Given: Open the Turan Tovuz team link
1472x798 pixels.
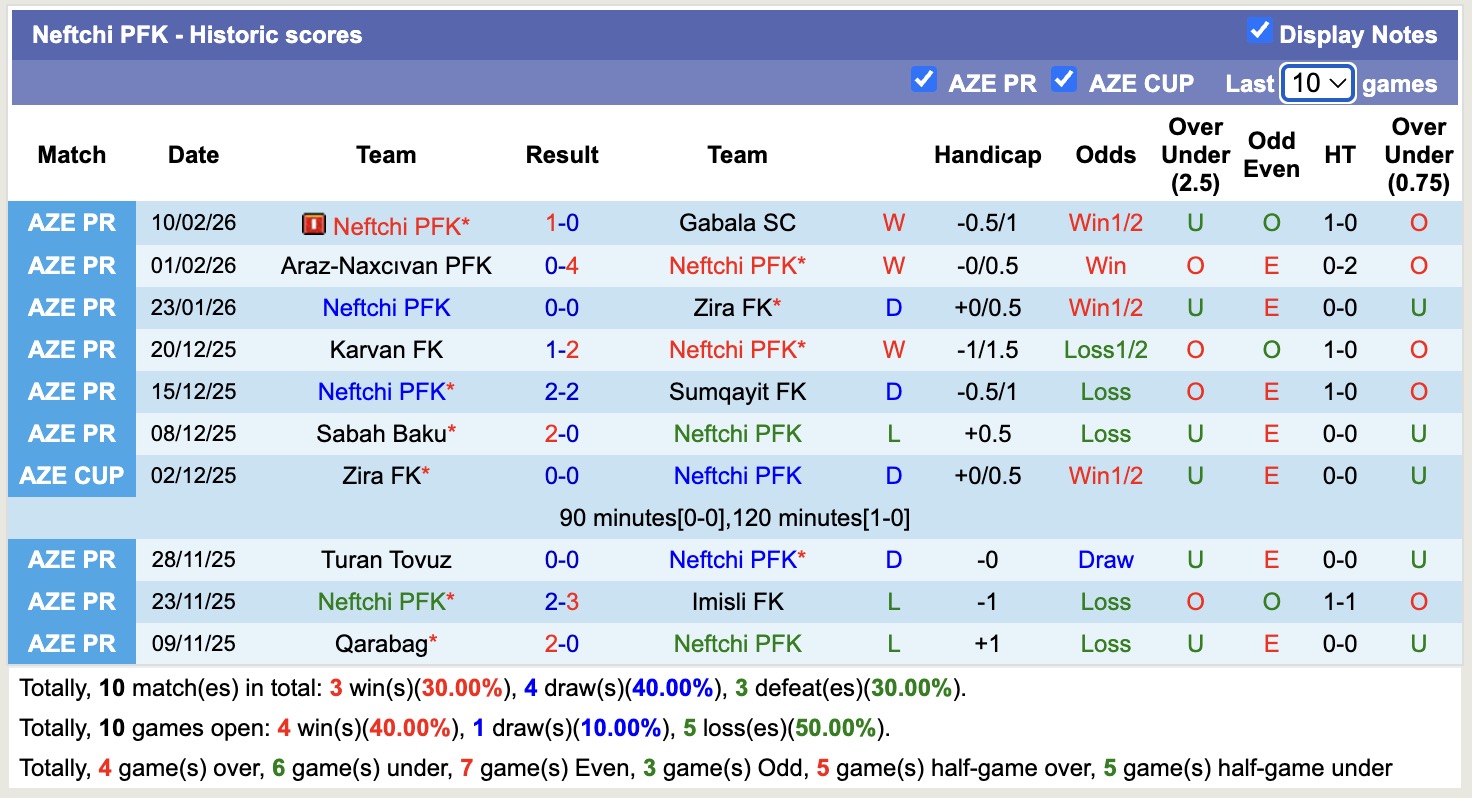Looking at the screenshot, I should [386, 560].
